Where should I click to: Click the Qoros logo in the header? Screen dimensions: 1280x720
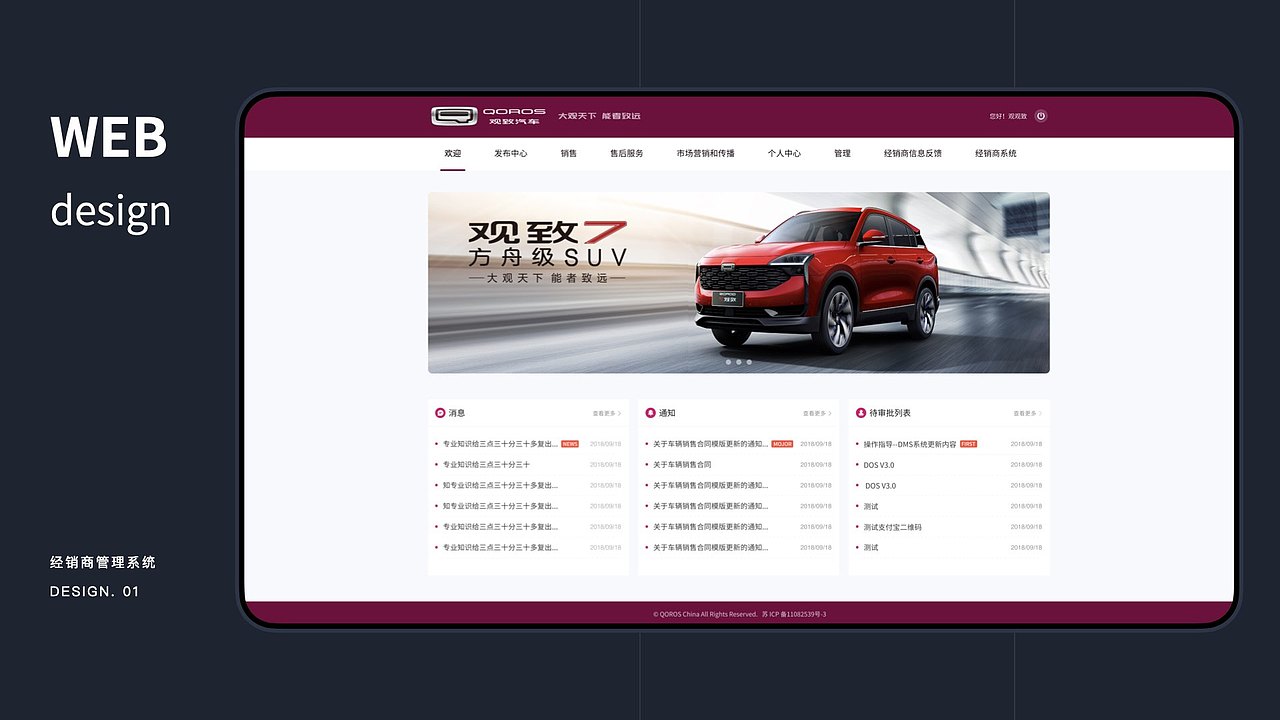pyautogui.click(x=488, y=116)
